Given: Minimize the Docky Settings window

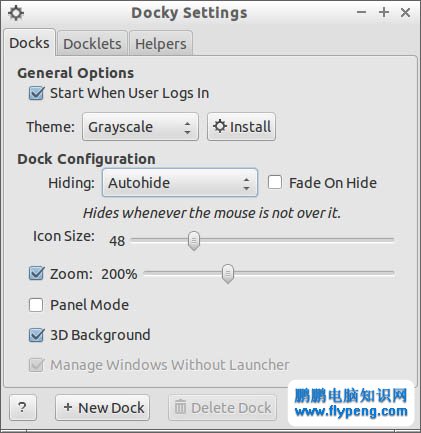Looking at the screenshot, I should pos(361,12).
